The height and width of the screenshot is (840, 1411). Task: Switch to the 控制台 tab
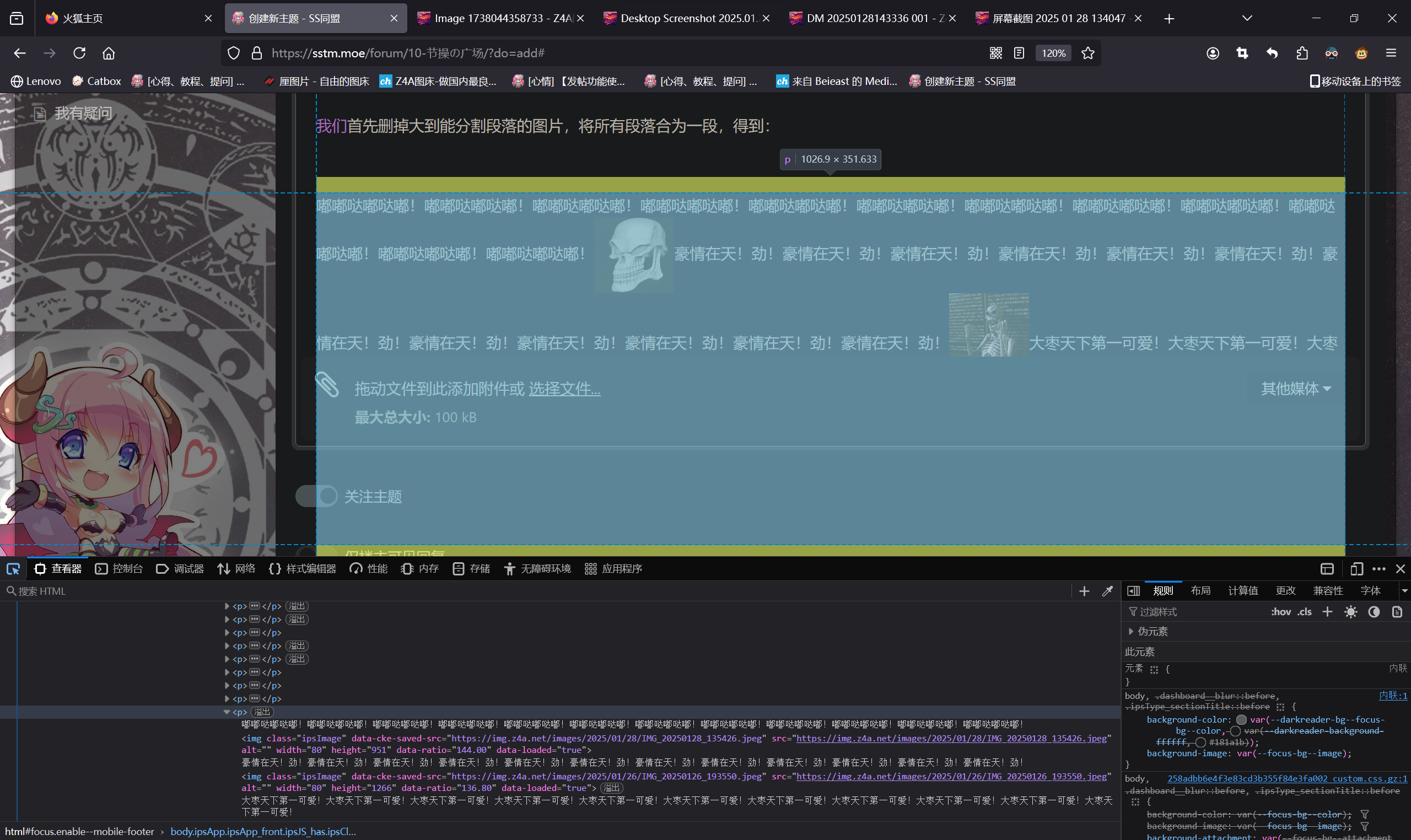(119, 568)
